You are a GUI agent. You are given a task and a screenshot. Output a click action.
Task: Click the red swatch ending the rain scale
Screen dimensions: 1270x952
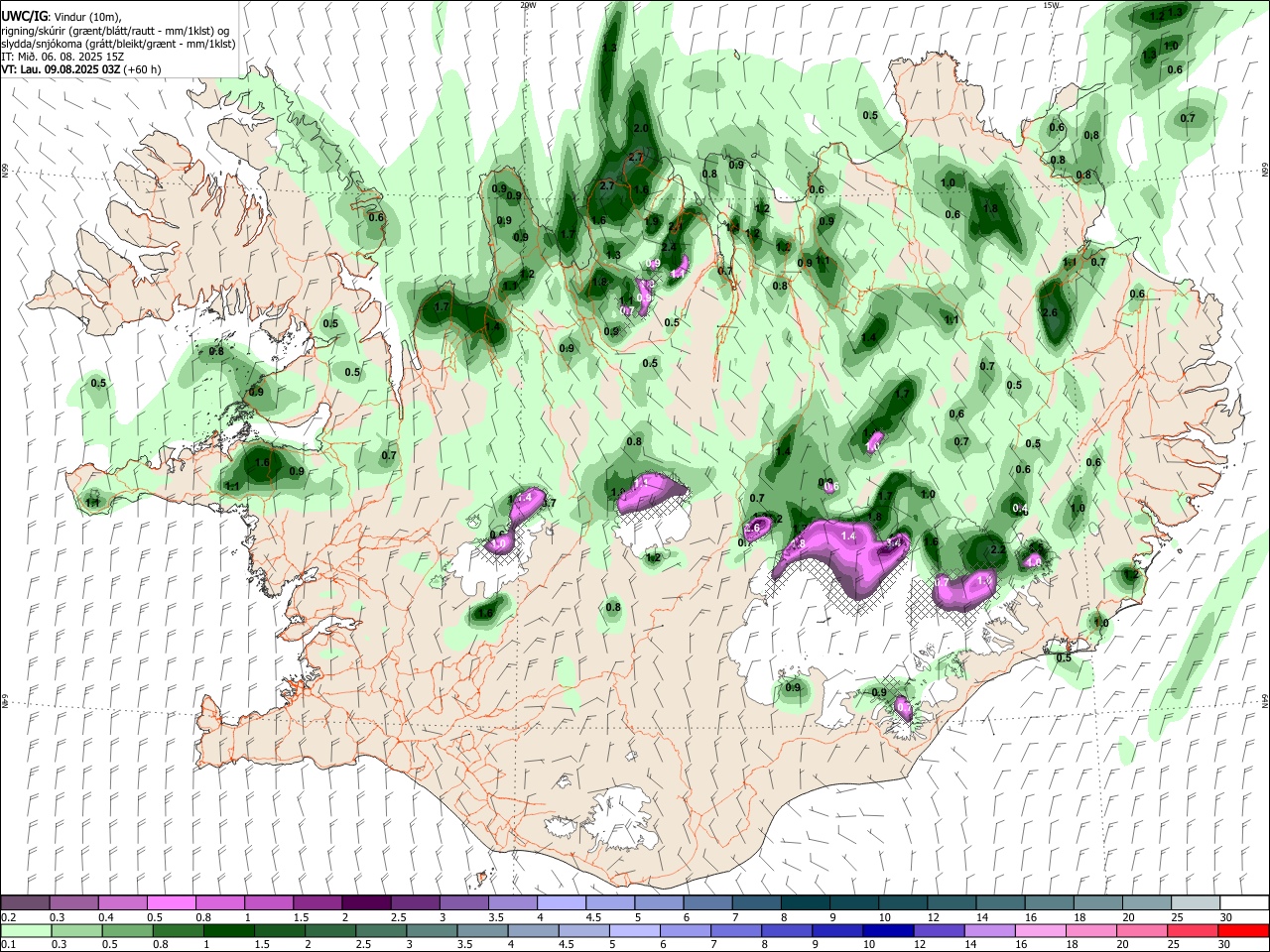click(x=1242, y=930)
